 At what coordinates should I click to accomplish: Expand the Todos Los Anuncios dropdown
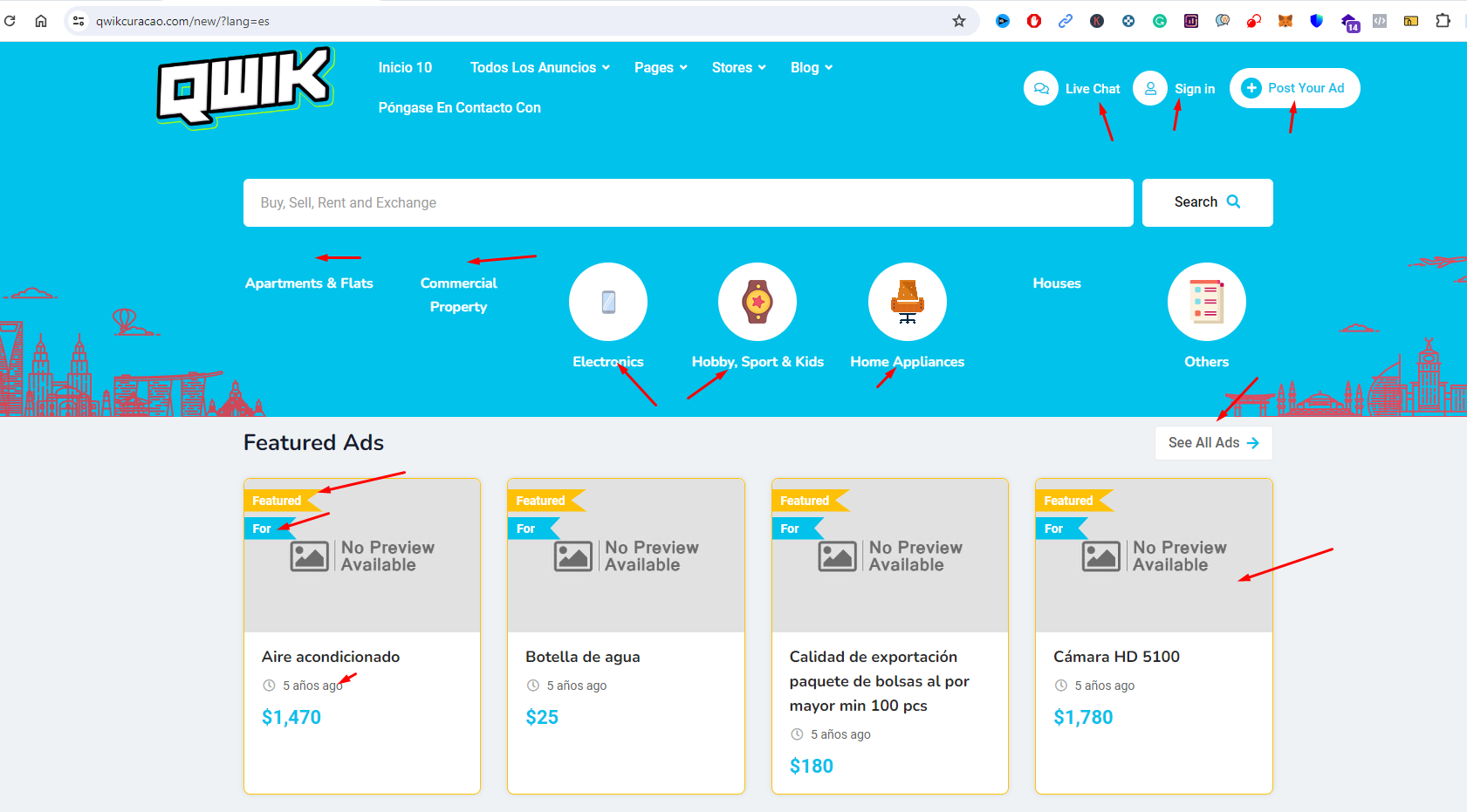[540, 67]
